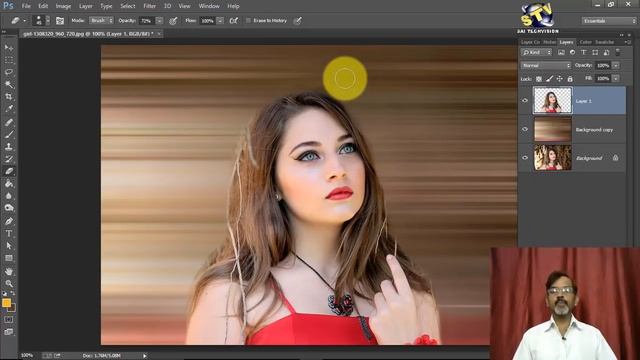Viewport: 640px width, 360px height.
Task: Select the Horizontal Type tool
Action: 9,233
